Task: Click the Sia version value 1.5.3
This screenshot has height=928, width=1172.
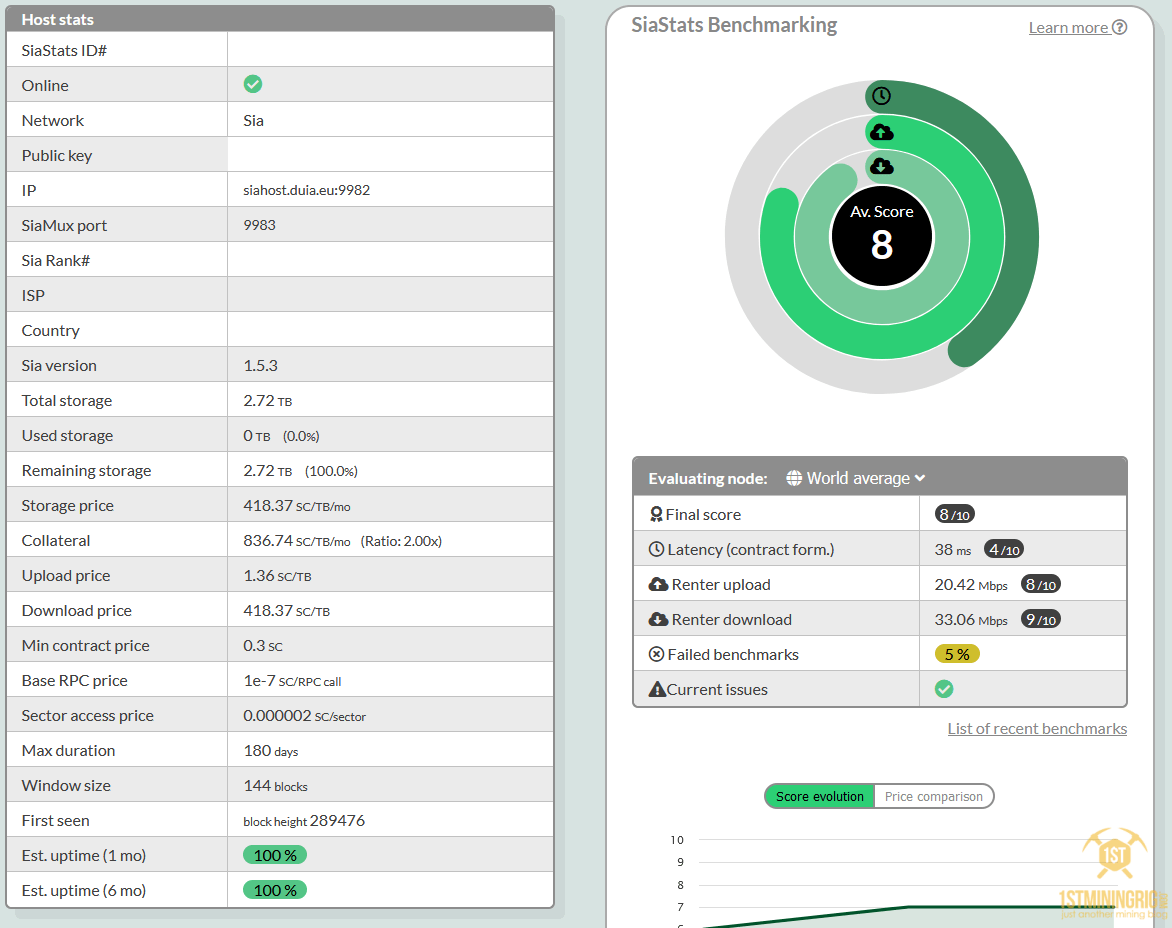Action: pos(260,365)
